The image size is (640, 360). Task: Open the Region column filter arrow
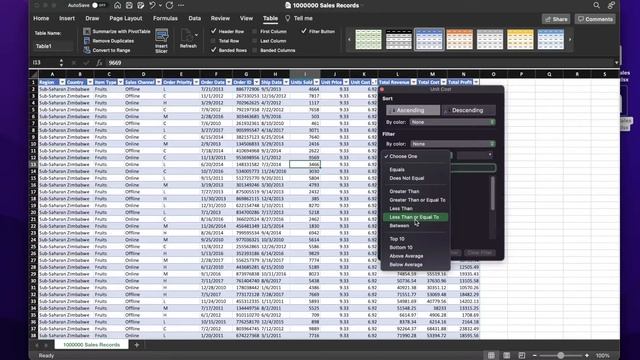click(62, 82)
